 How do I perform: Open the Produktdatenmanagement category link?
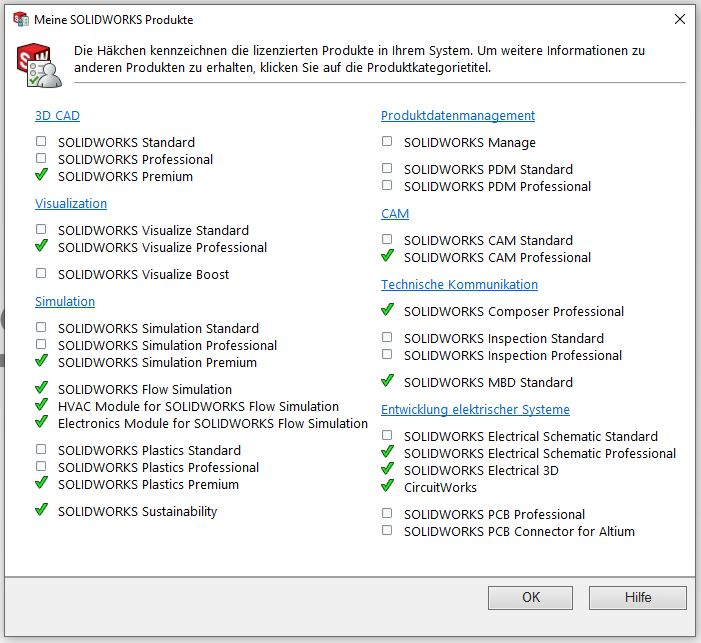pos(457,116)
